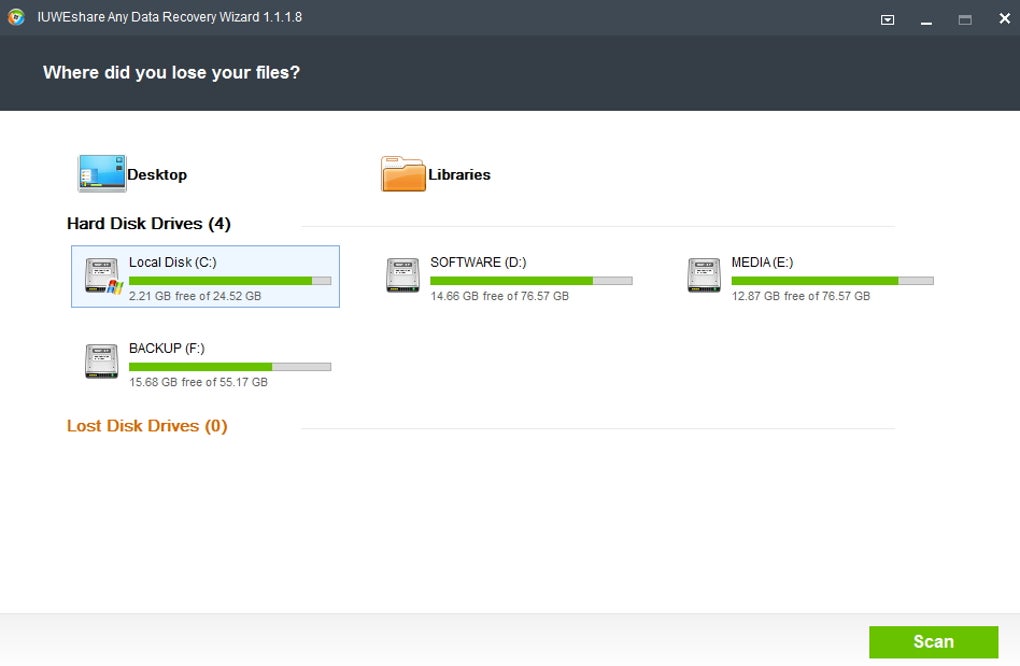Start scanning with the Scan button

tap(933, 642)
